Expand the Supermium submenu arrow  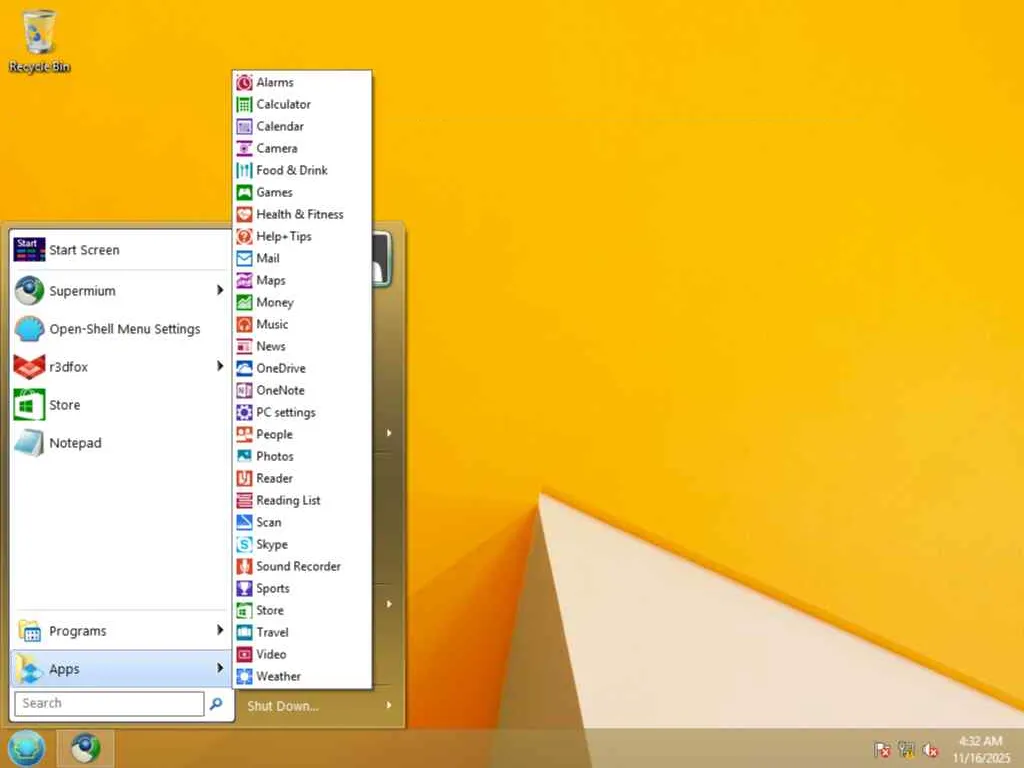220,290
